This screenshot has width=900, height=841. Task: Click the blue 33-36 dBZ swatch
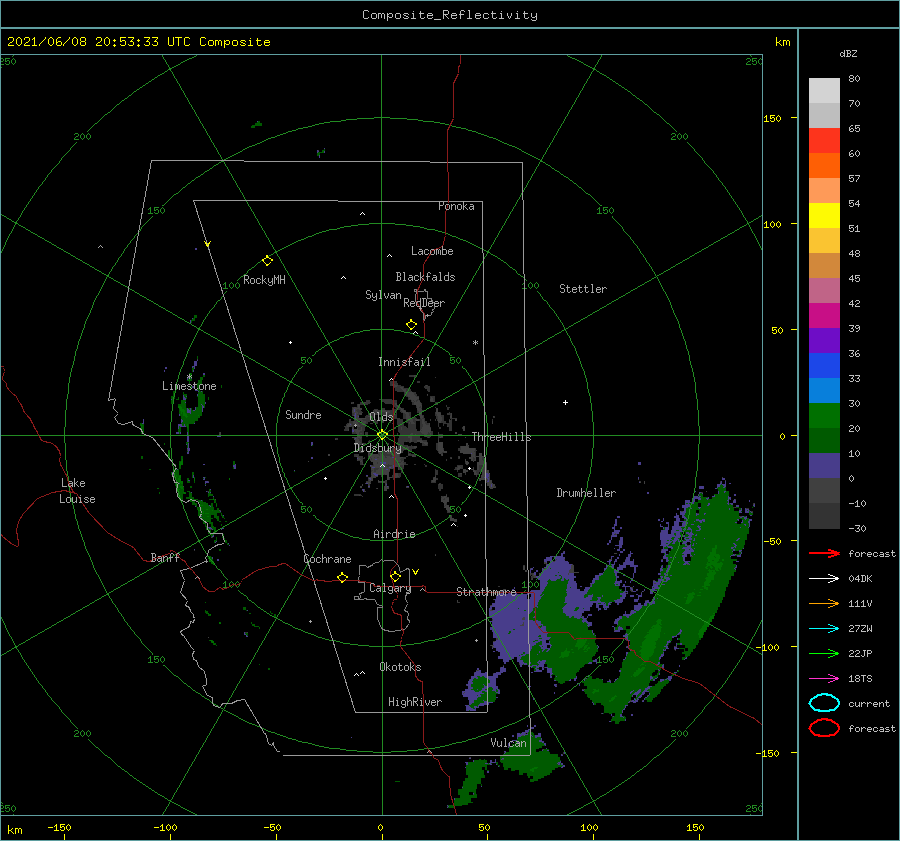tap(824, 366)
